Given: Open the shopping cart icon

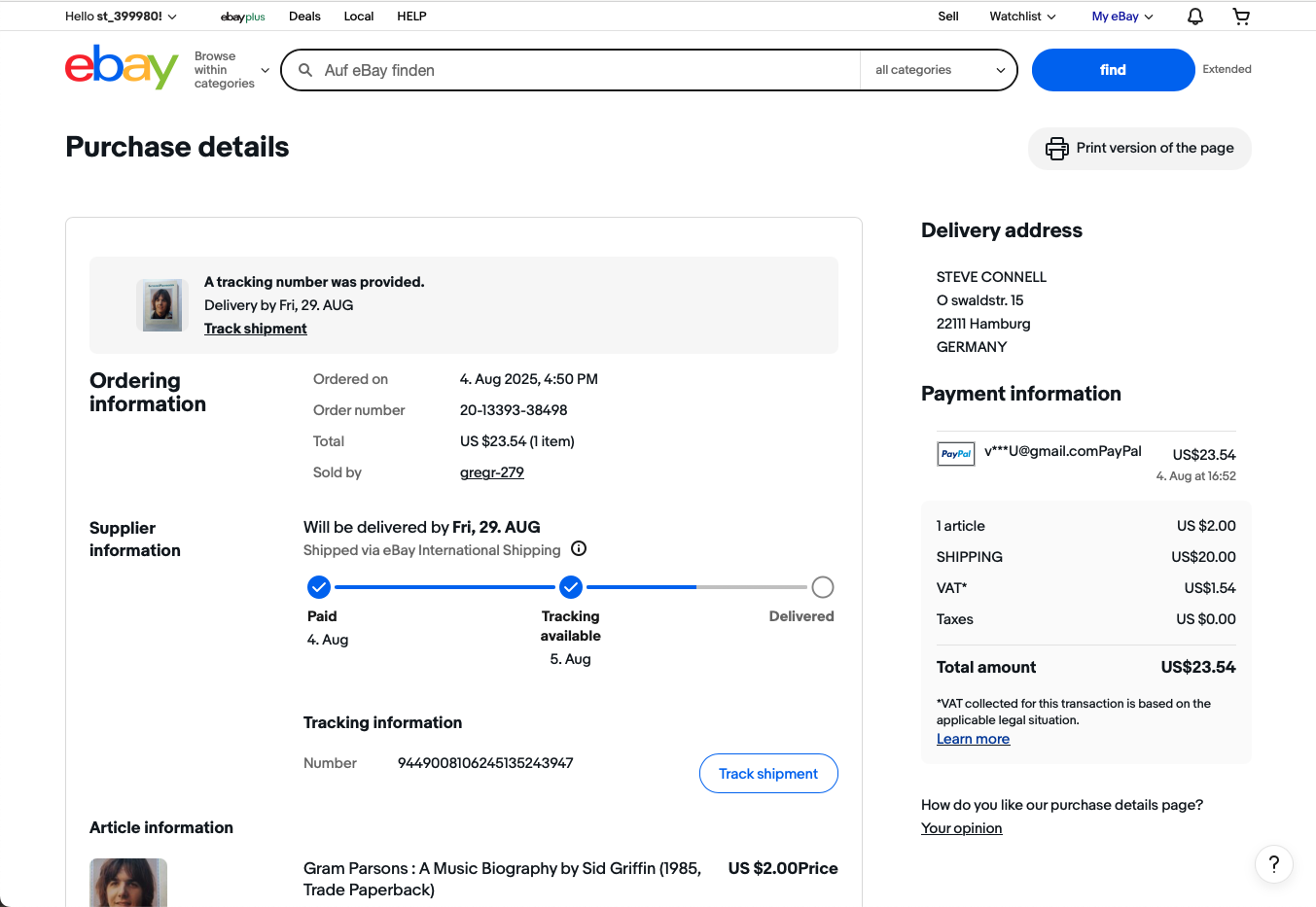Looking at the screenshot, I should click(x=1241, y=17).
